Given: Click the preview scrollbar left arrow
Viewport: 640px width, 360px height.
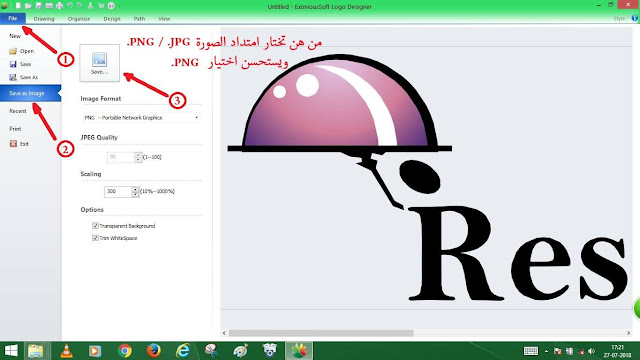Looking at the screenshot, I should tap(224, 333).
